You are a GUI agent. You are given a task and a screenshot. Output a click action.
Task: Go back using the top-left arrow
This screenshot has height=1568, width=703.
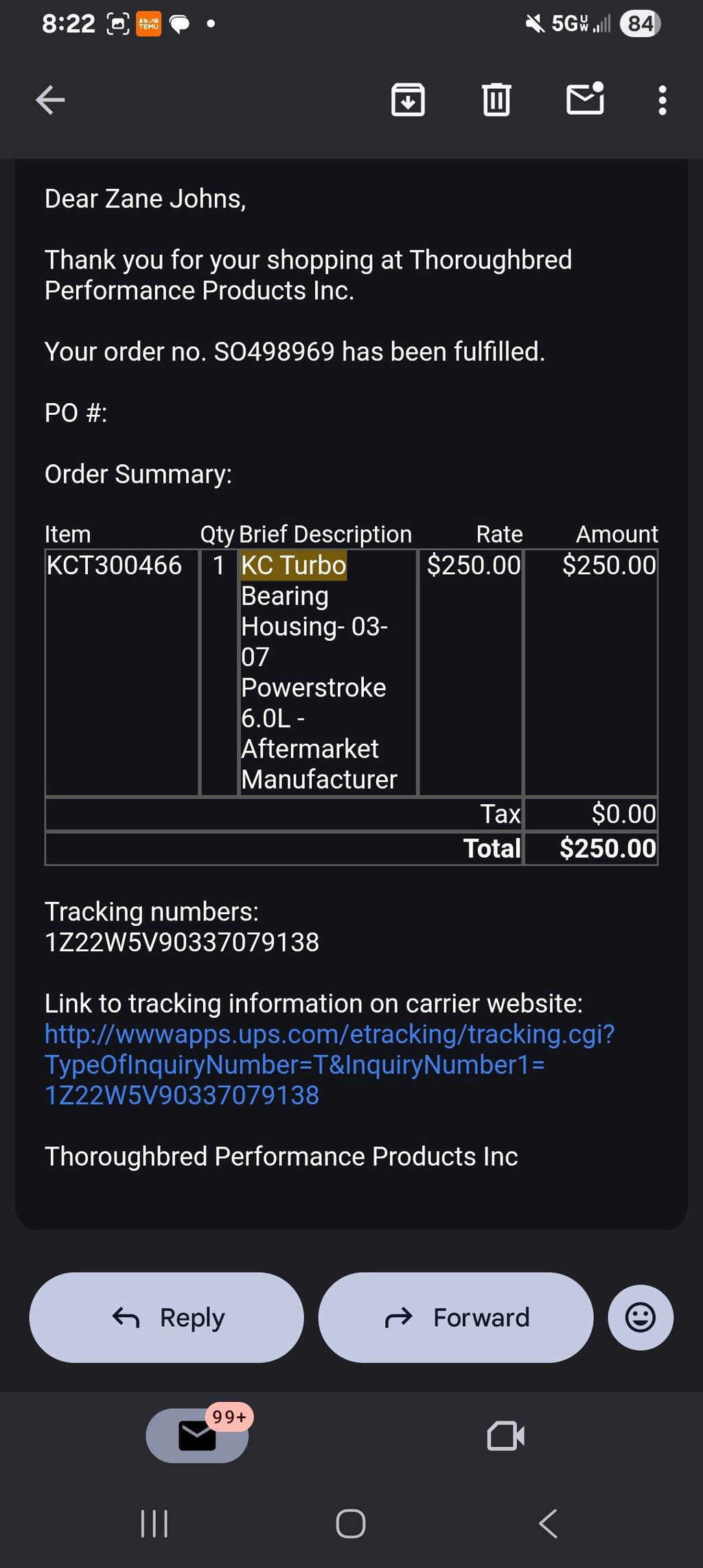click(50, 100)
